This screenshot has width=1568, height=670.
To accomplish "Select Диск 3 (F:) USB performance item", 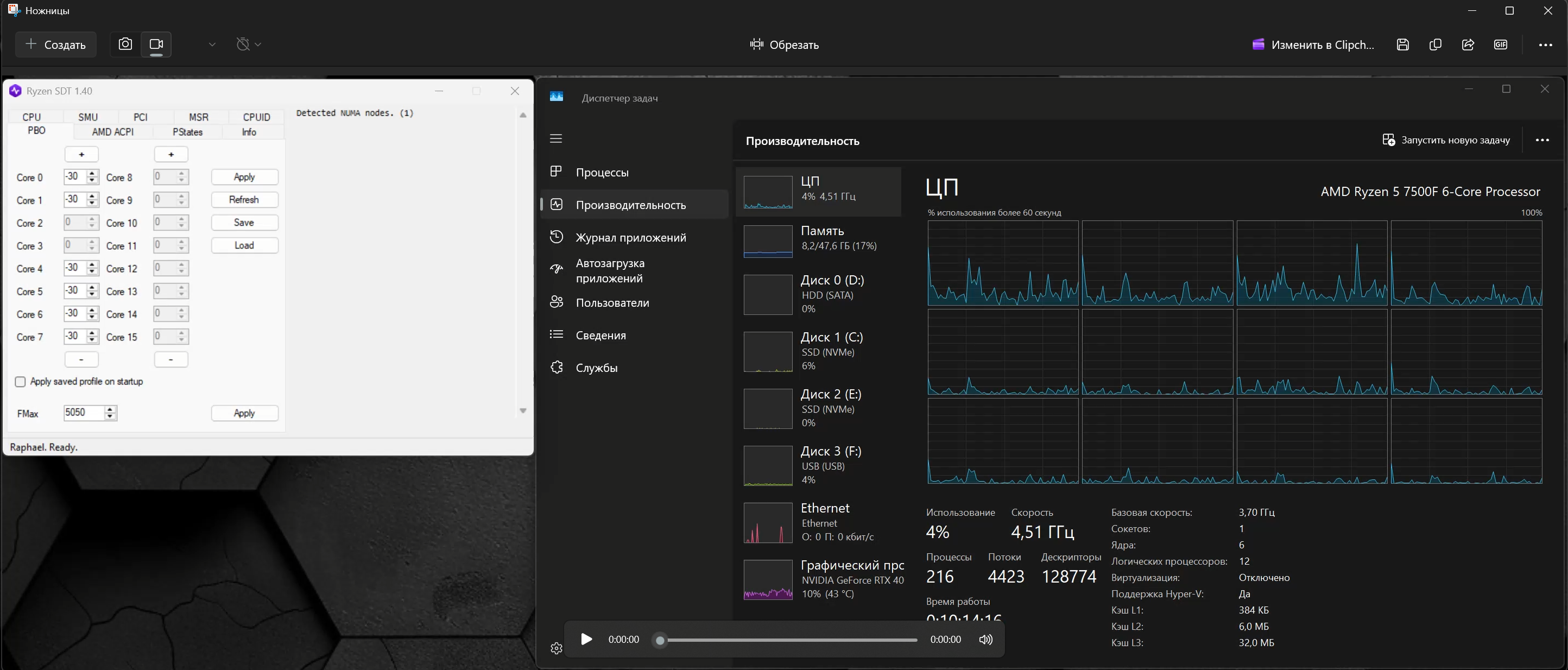I will point(819,465).
